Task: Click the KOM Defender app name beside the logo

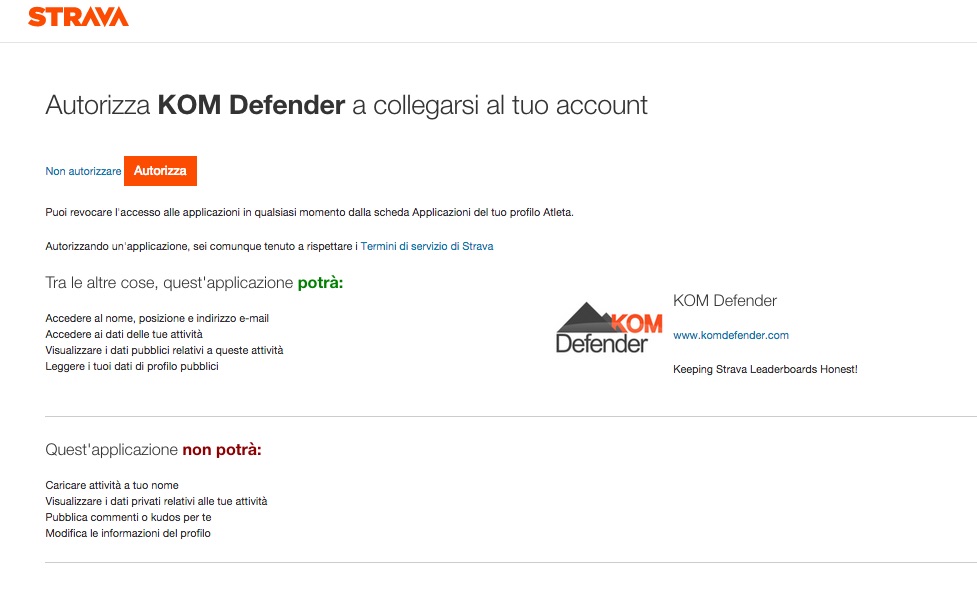Action: [725, 301]
